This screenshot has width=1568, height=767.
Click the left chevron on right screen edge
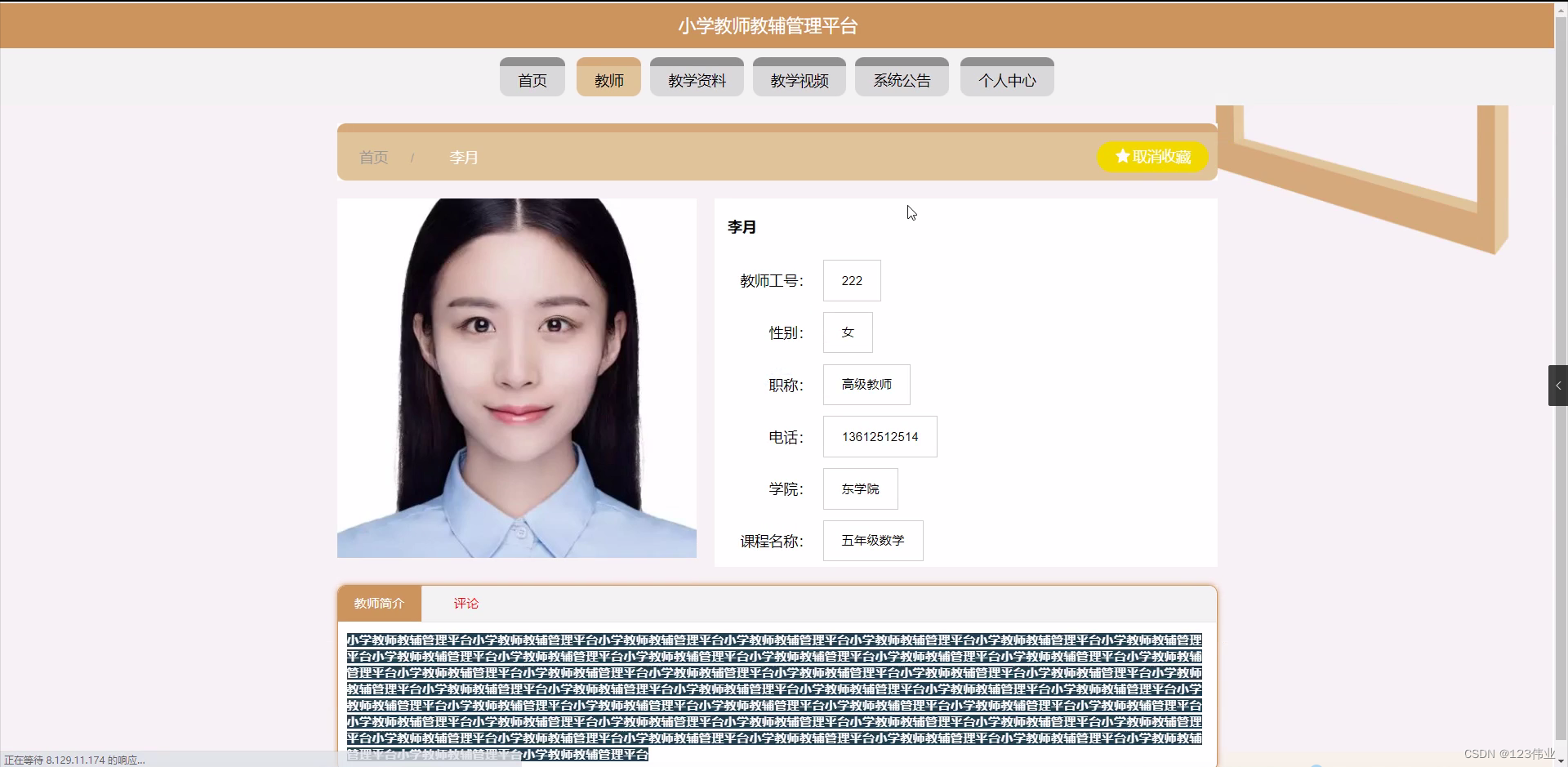(1557, 385)
